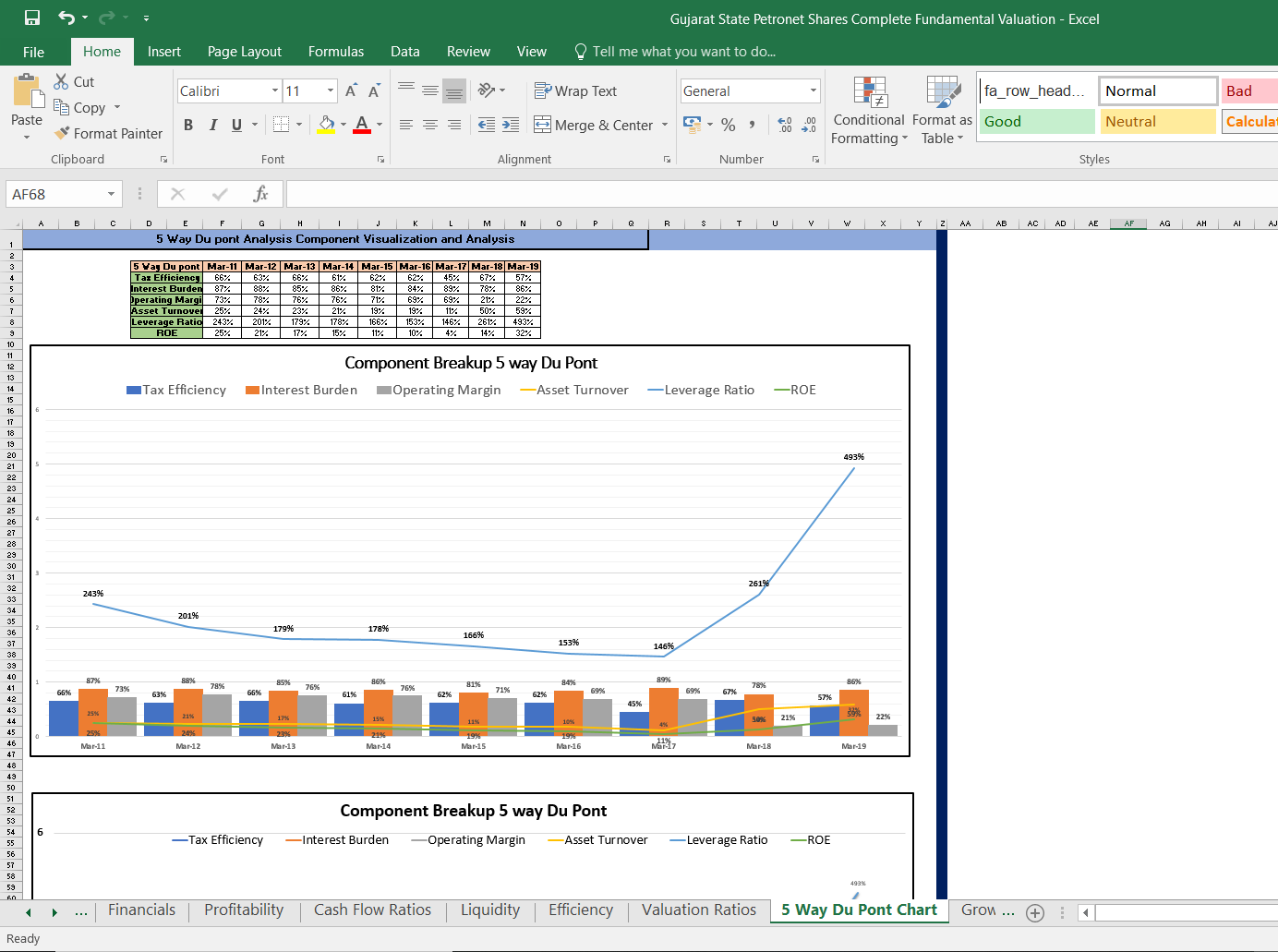
Task: Apply the Normal cell style
Action: tap(1158, 90)
